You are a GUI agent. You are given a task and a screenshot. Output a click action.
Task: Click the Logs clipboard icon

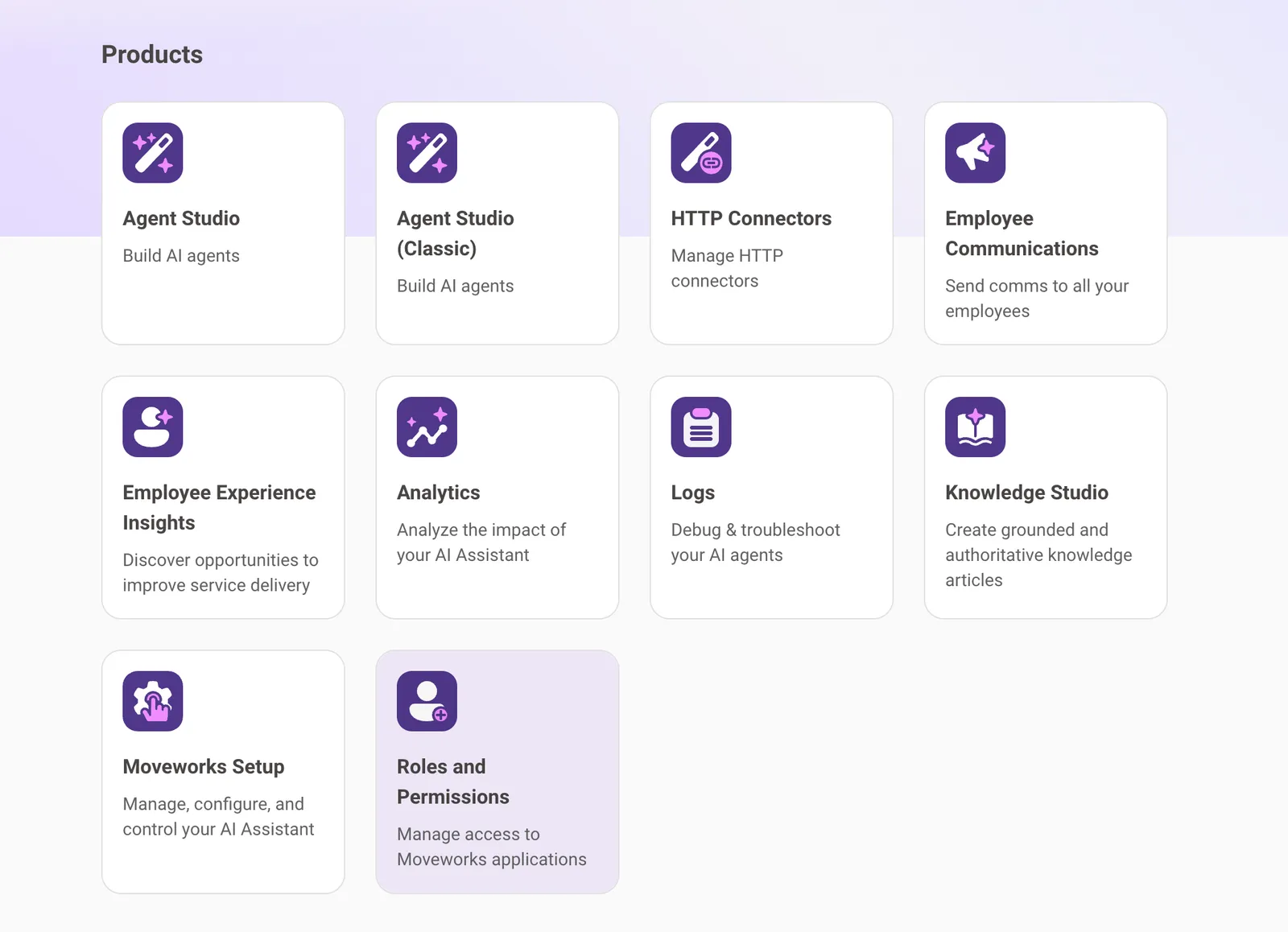(x=701, y=427)
